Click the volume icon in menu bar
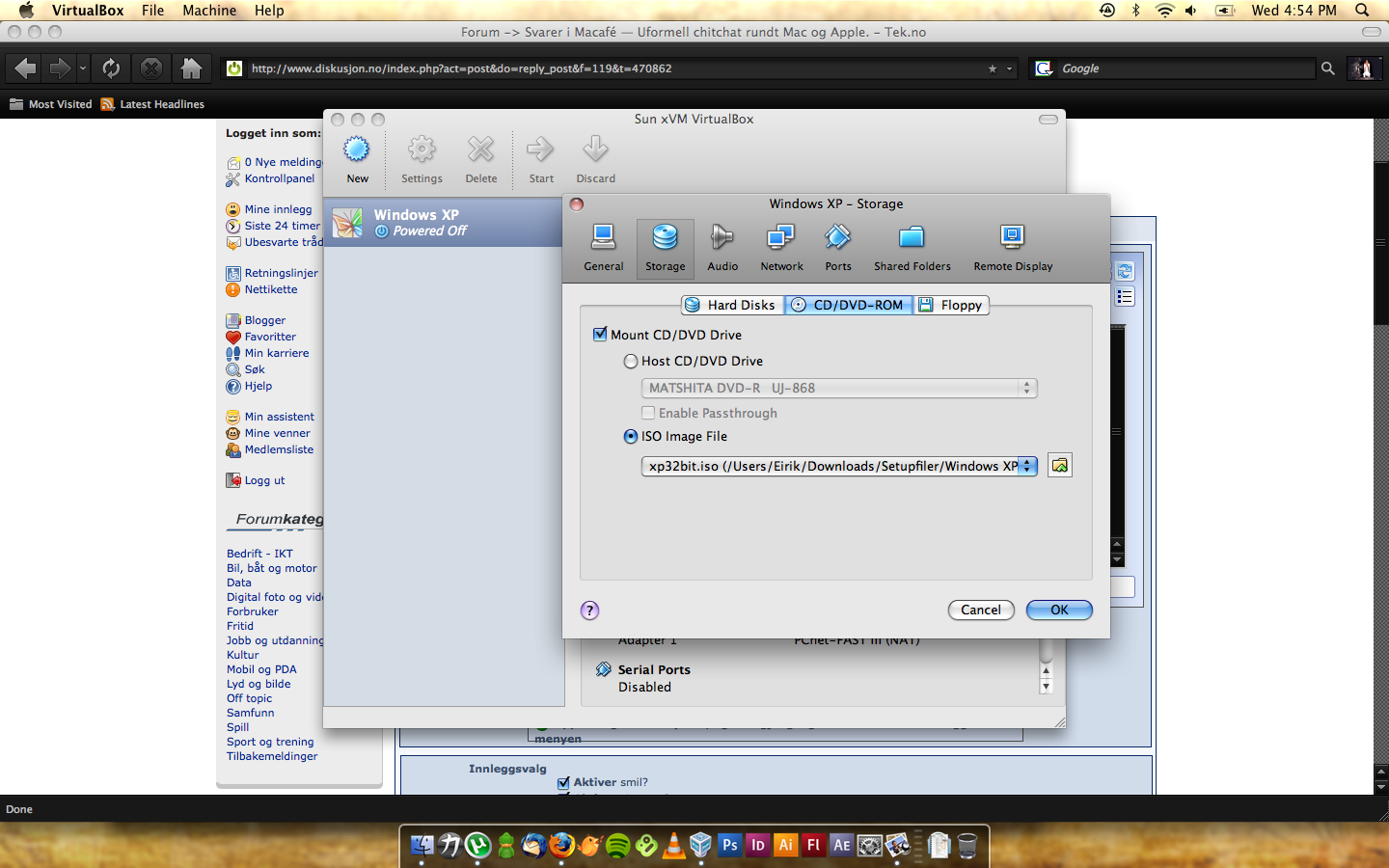 (1191, 11)
